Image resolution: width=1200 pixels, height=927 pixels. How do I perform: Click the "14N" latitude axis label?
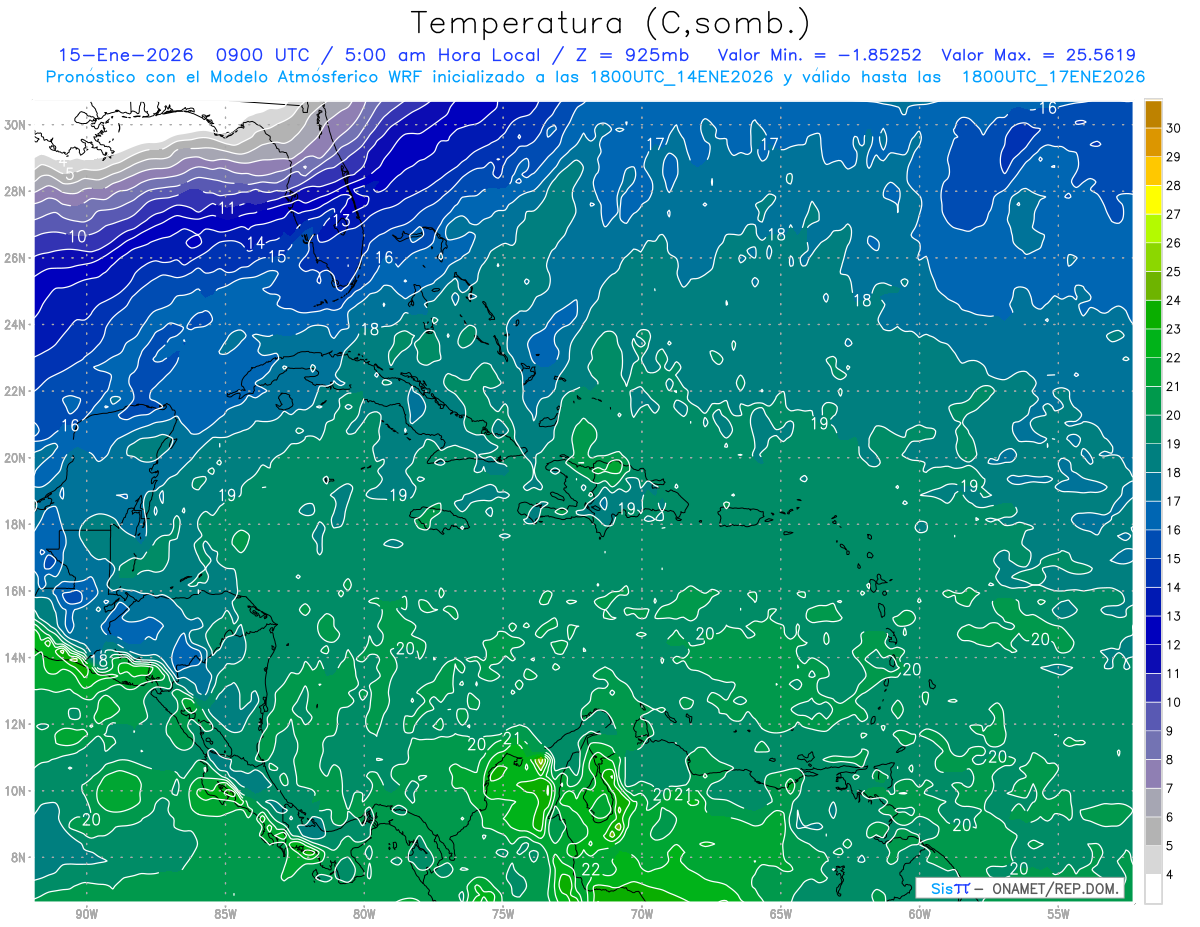click(x=15, y=657)
